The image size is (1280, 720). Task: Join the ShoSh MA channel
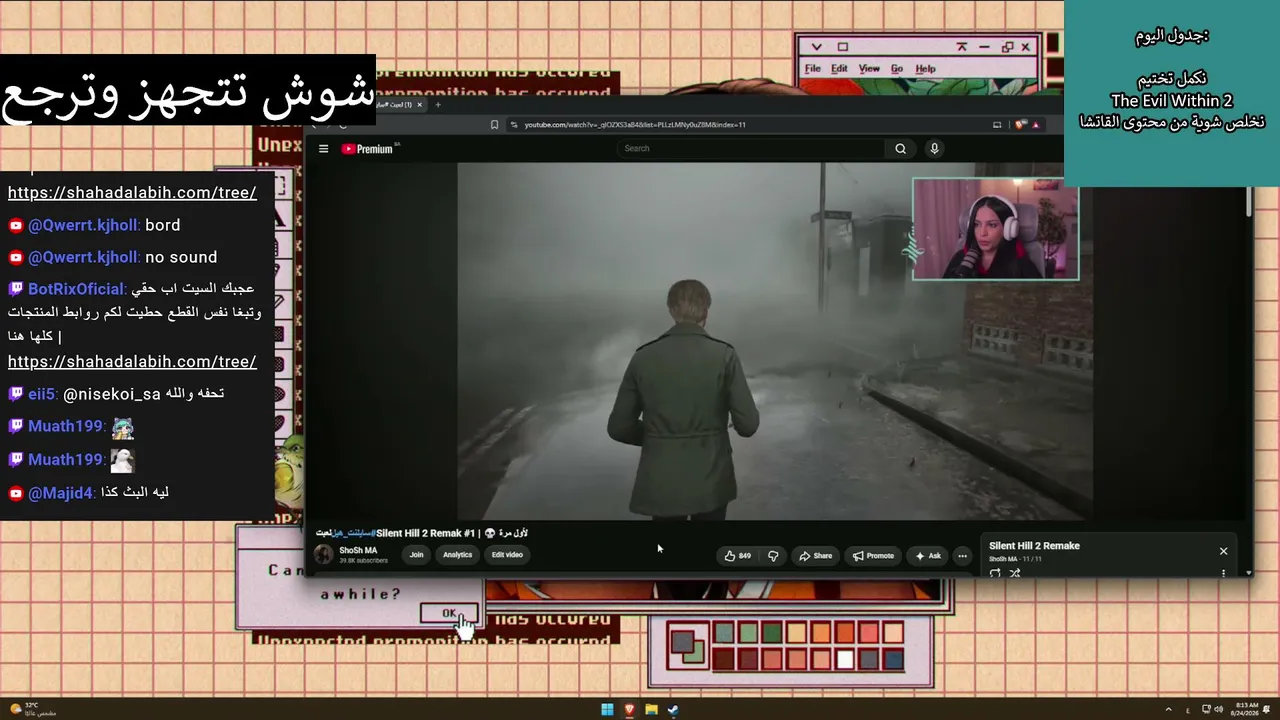pyautogui.click(x=416, y=555)
